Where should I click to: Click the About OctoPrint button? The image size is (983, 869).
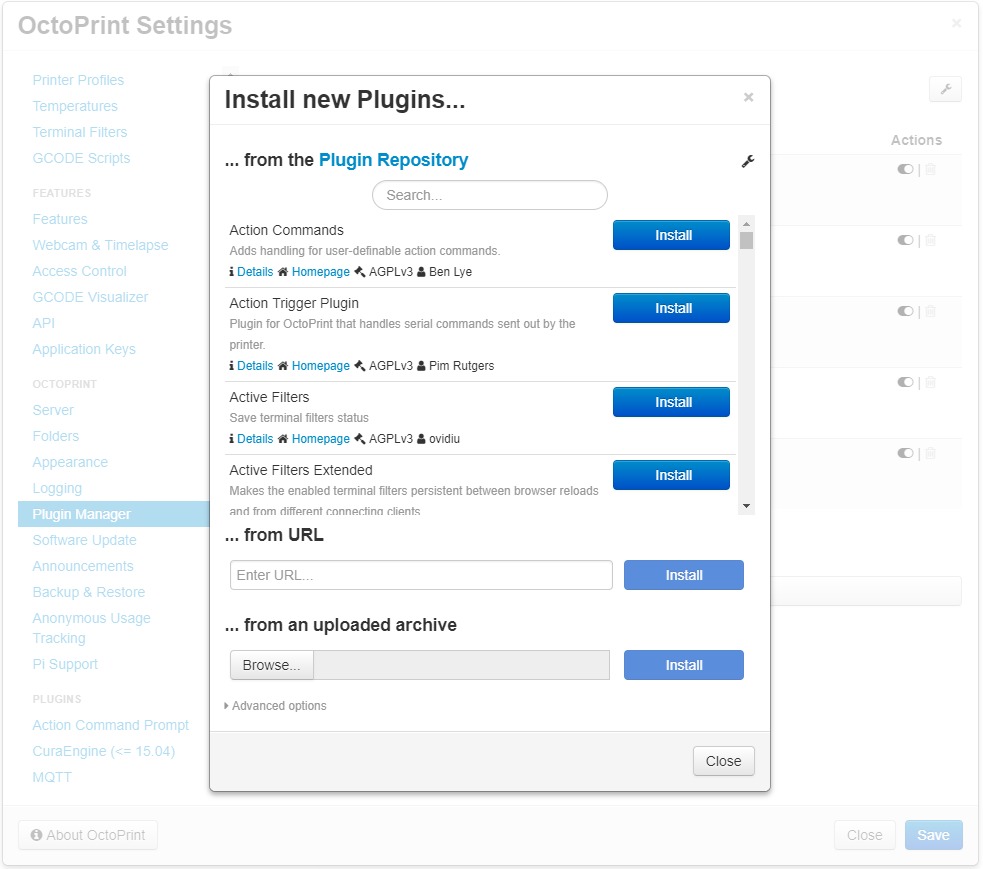pos(88,835)
